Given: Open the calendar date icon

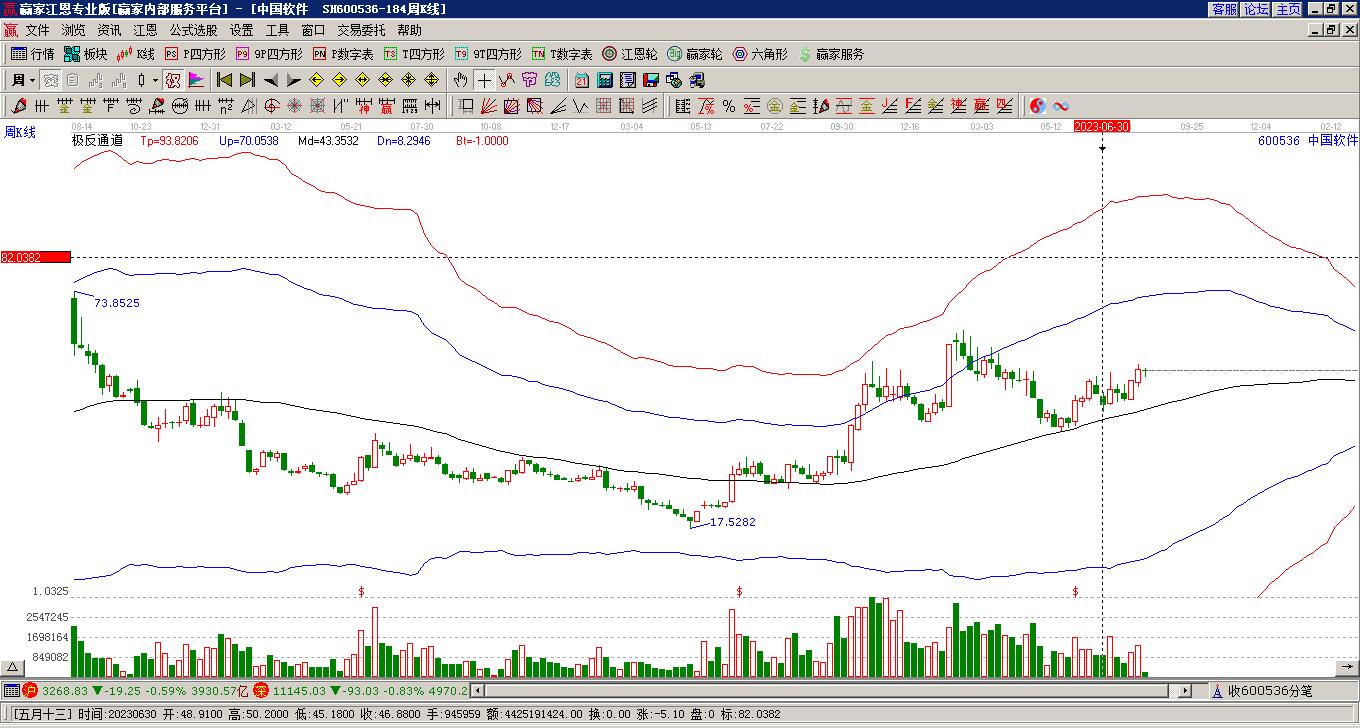Looking at the screenshot, I should point(582,80).
